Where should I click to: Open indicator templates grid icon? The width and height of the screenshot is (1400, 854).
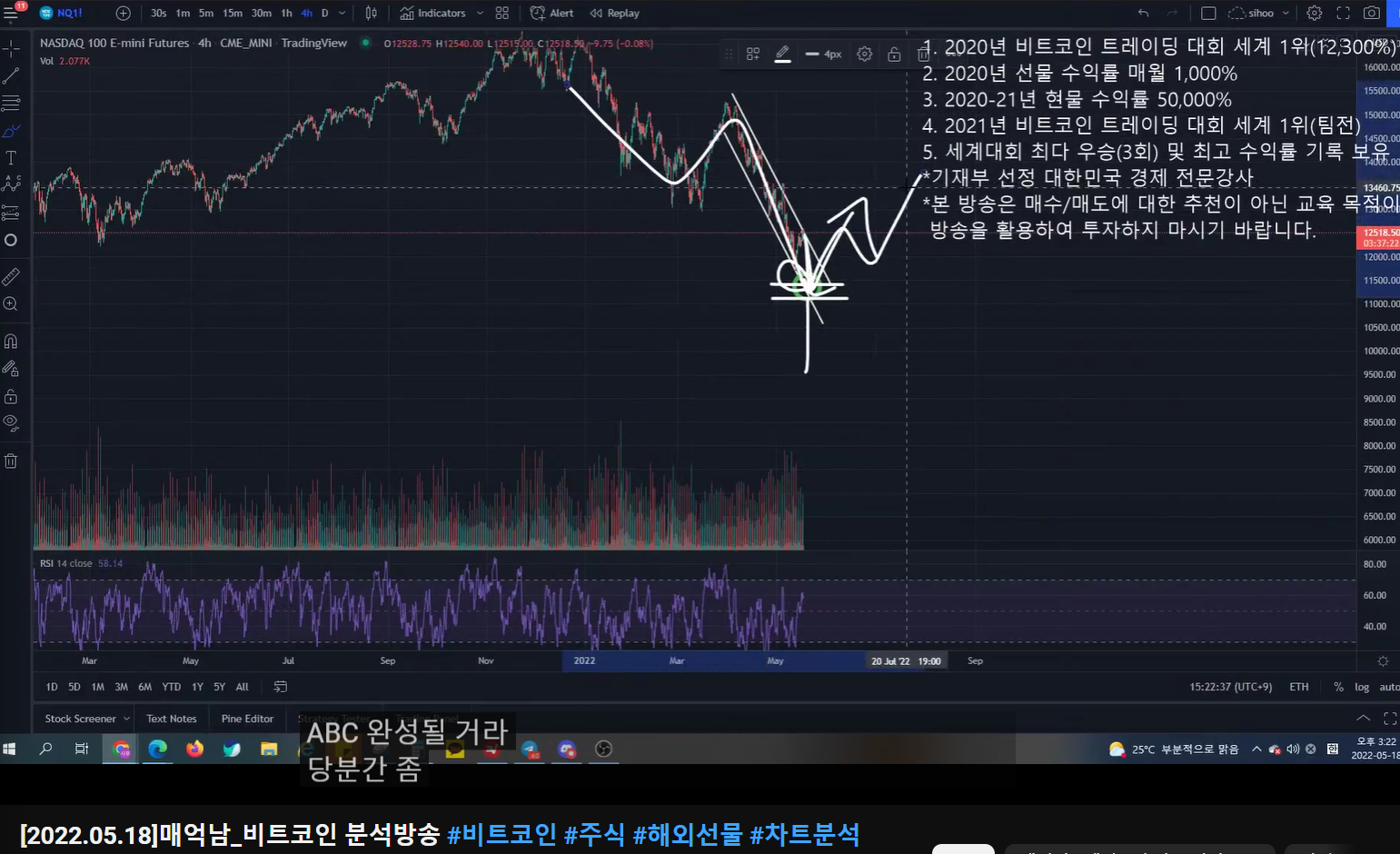tap(502, 14)
